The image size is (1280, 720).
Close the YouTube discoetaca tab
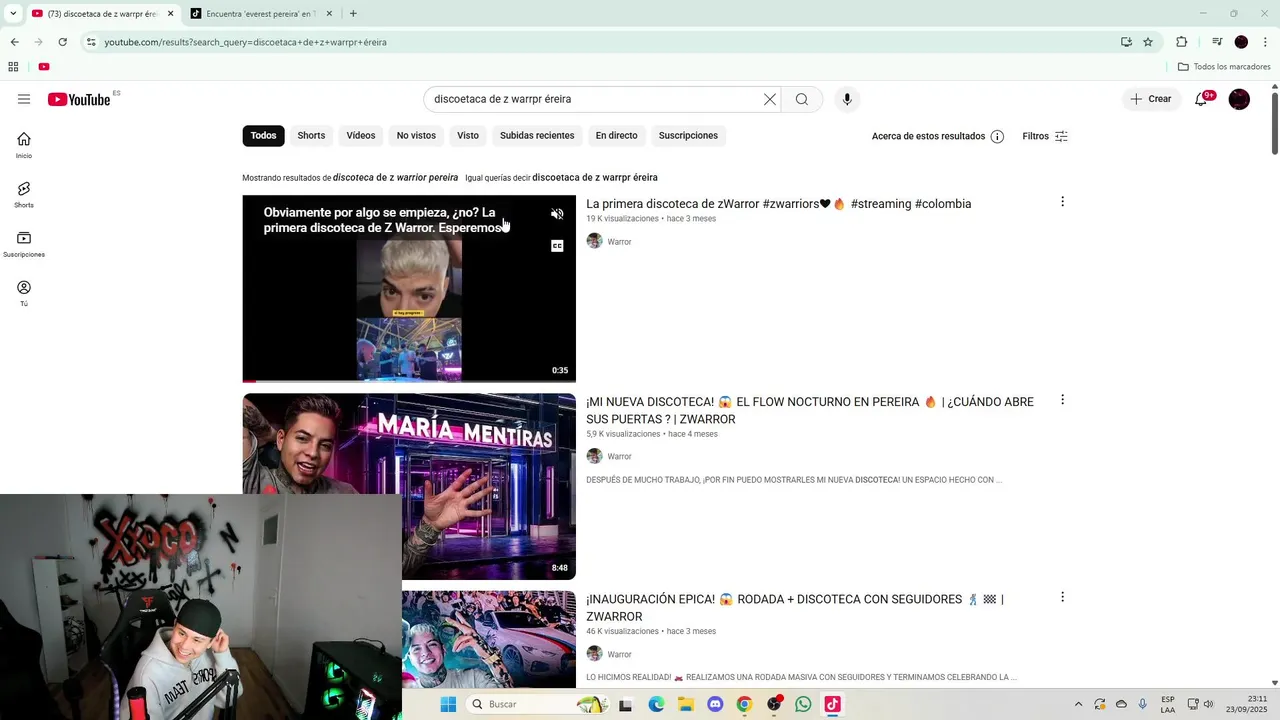(x=171, y=14)
